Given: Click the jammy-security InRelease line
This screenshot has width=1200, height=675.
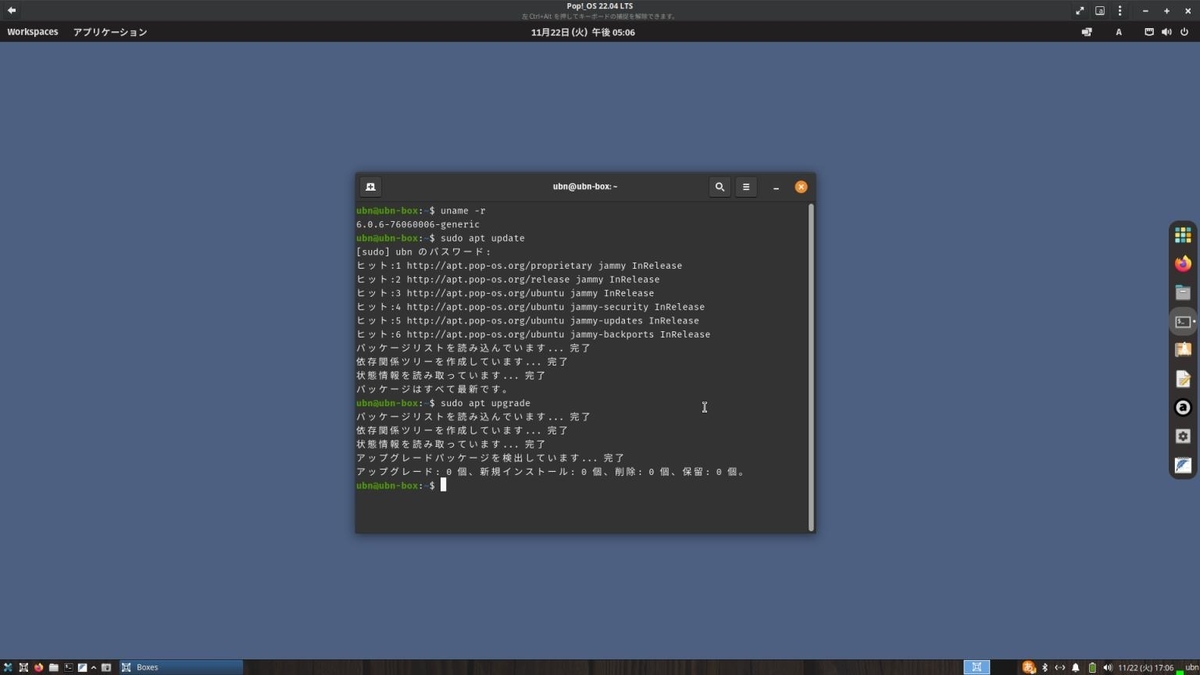Looking at the screenshot, I should (x=530, y=307).
